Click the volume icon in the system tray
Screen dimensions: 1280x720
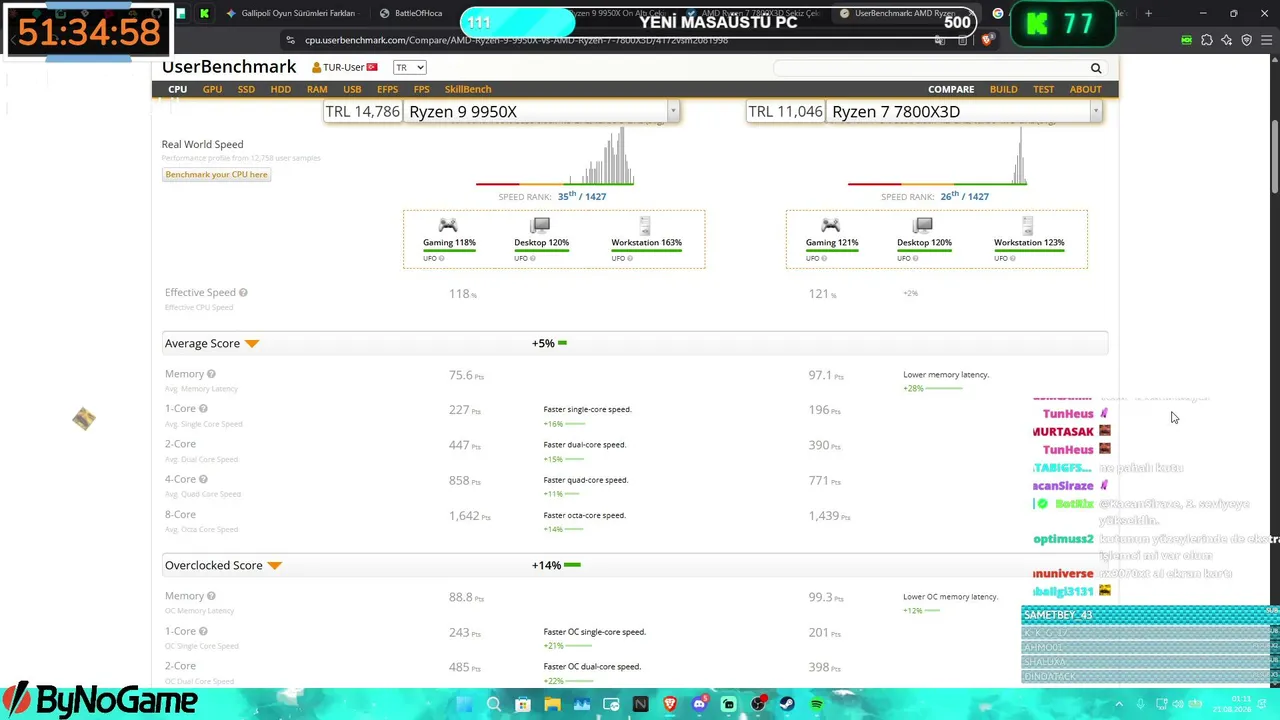(x=1176, y=704)
